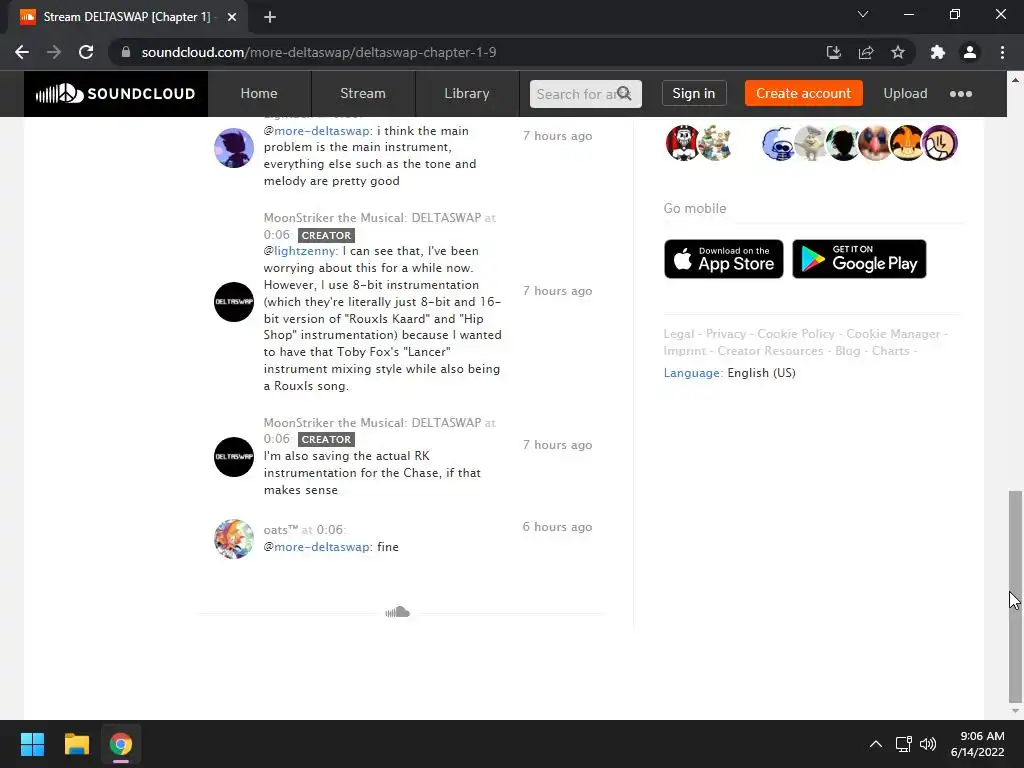Viewport: 1024px width, 768px height.
Task: Click the DELTASWAP avatar beside the @lightzenny reply
Action: point(234,302)
